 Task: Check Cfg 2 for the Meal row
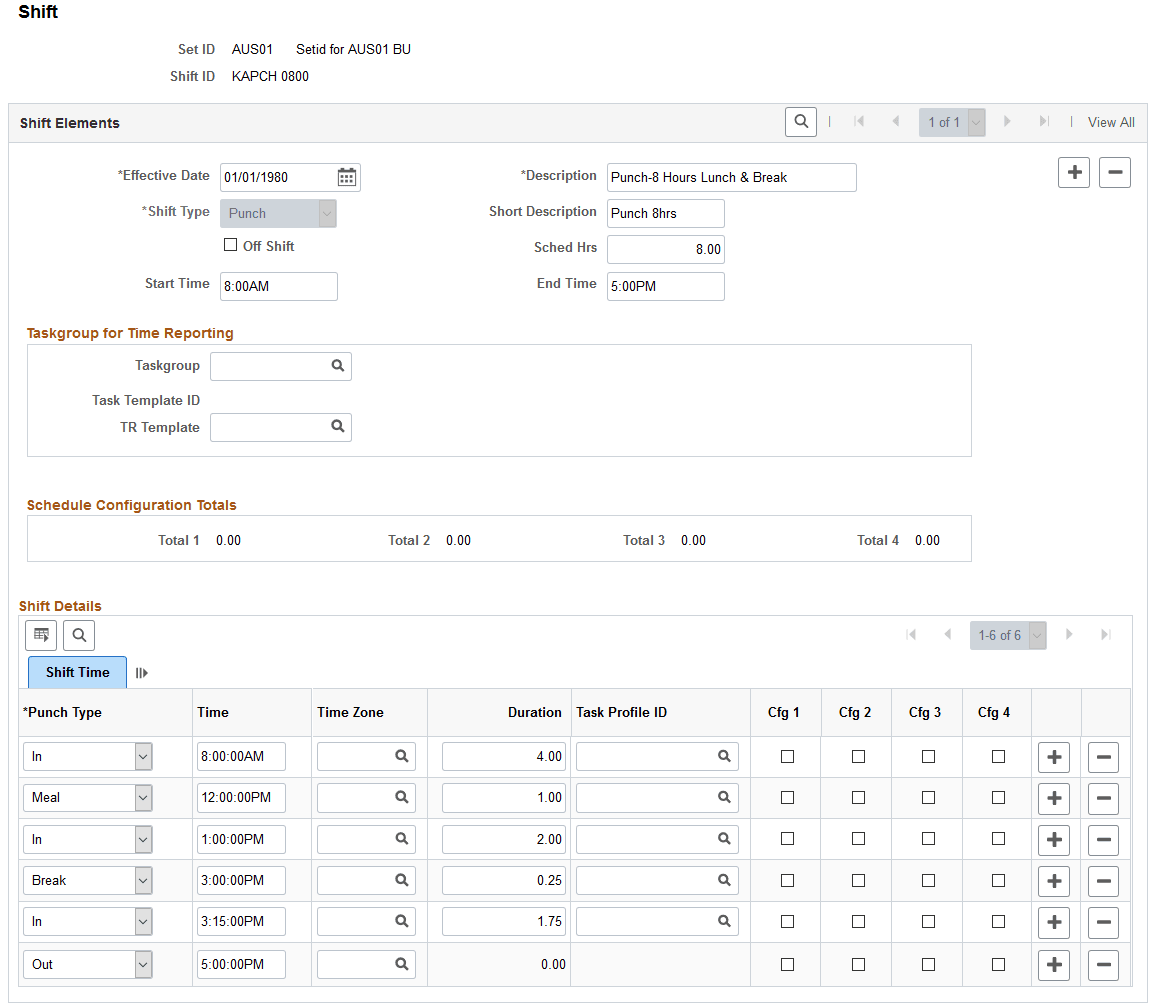[x=858, y=798]
